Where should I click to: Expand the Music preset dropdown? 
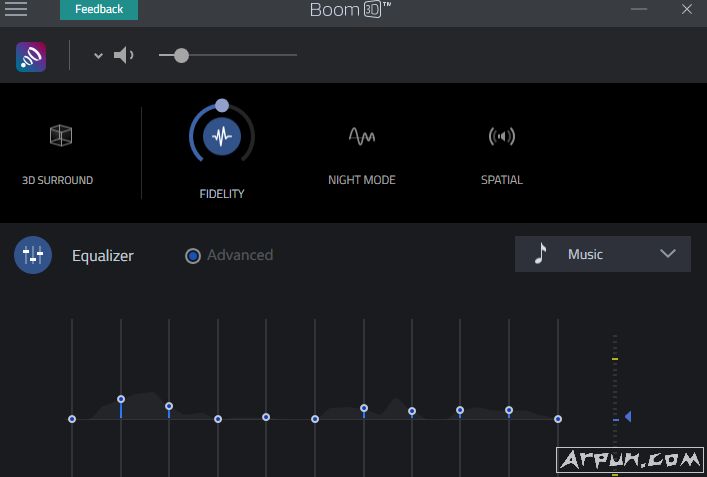click(602, 254)
